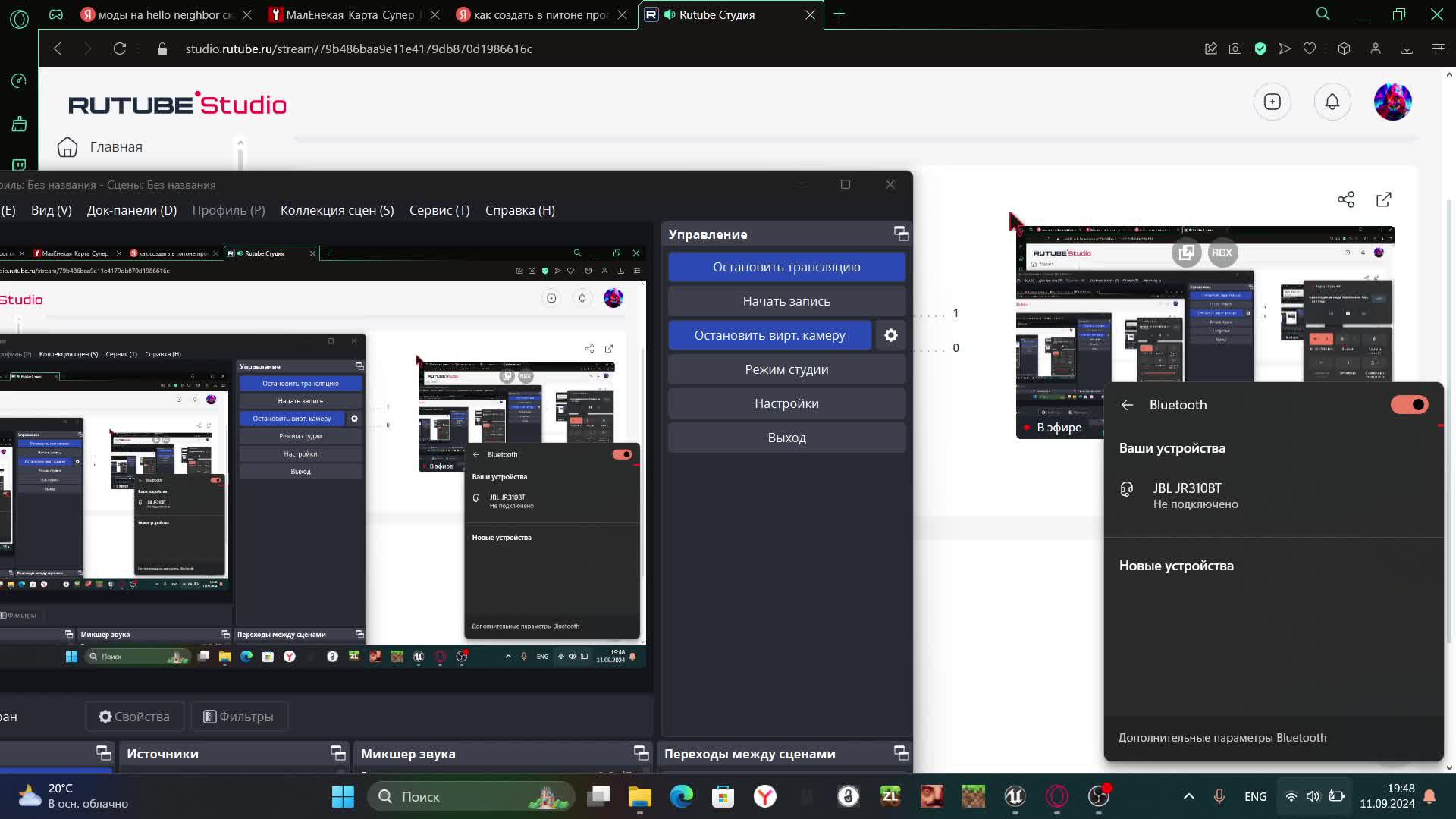Enable Режим студии in OBS controls

[786, 369]
